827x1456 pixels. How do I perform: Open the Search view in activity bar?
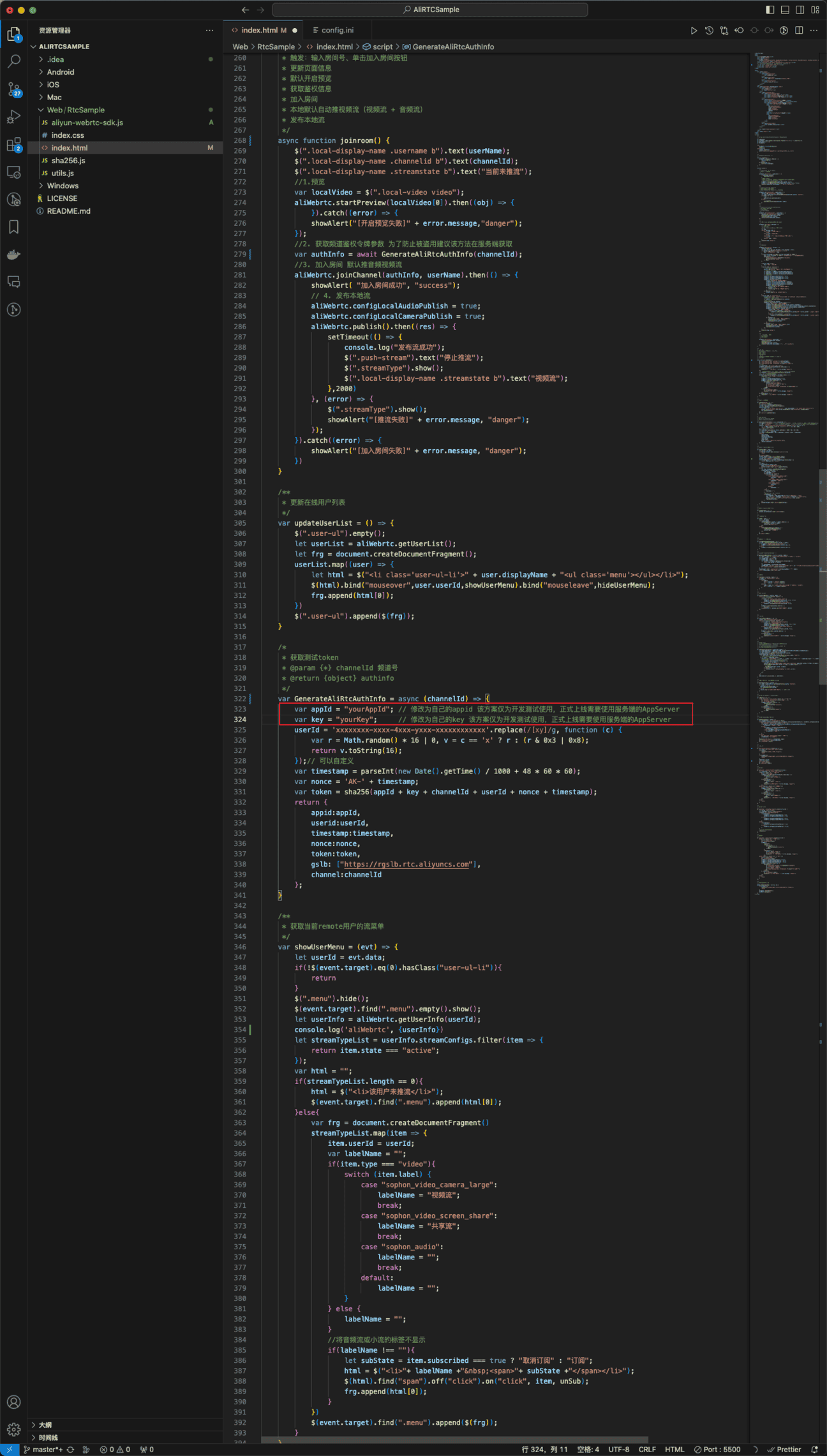[14, 61]
